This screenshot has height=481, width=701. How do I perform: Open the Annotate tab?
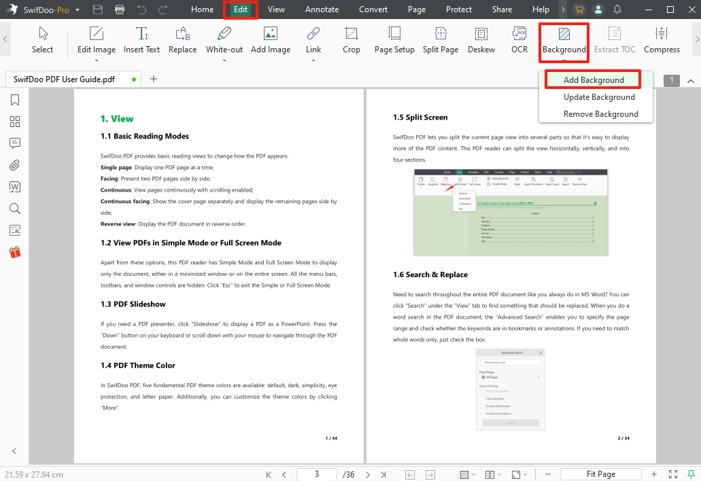pos(322,9)
